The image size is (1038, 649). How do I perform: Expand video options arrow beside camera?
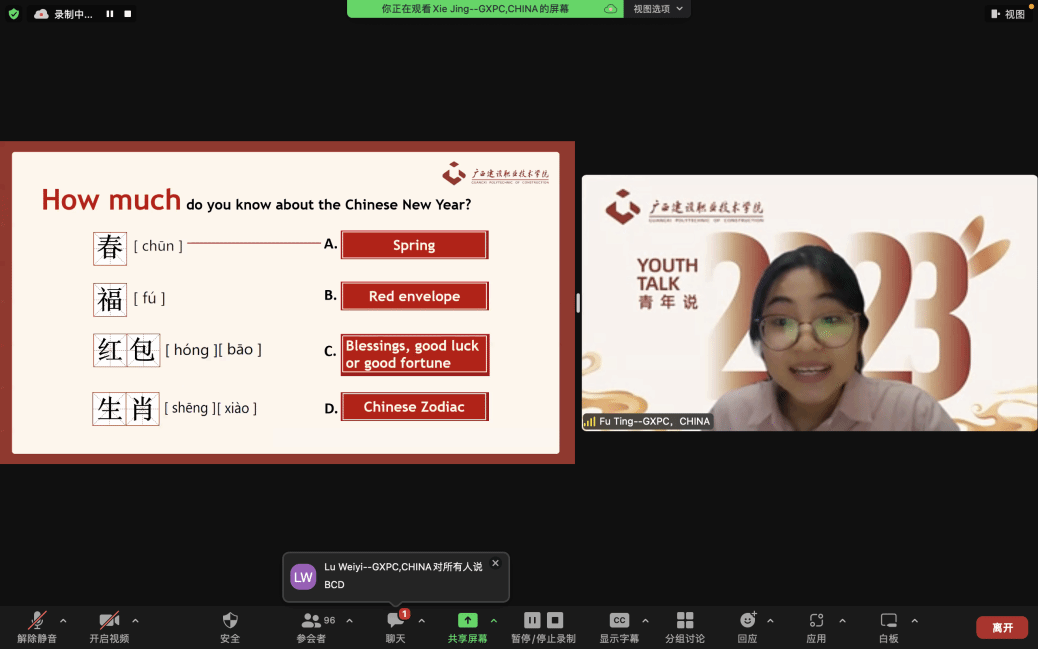tap(135, 621)
